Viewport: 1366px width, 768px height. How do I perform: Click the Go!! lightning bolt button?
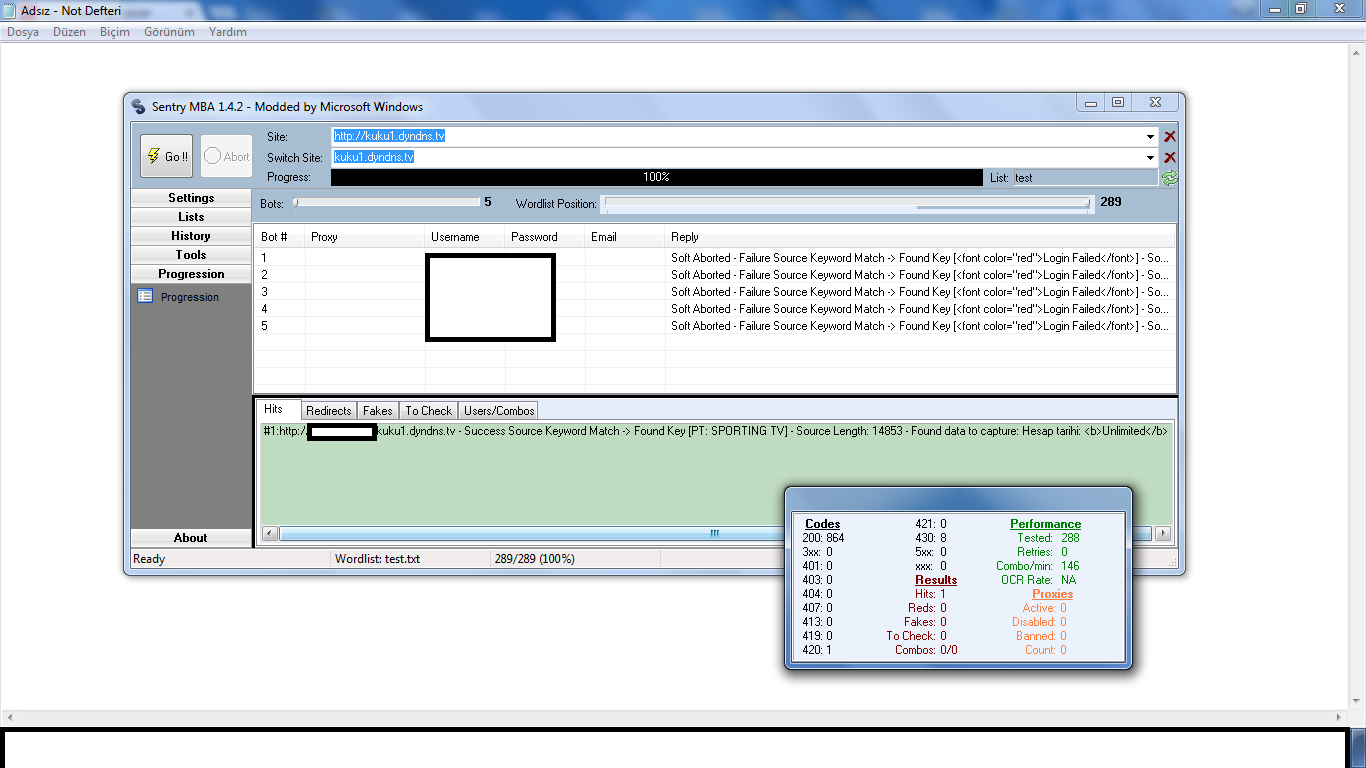point(166,156)
